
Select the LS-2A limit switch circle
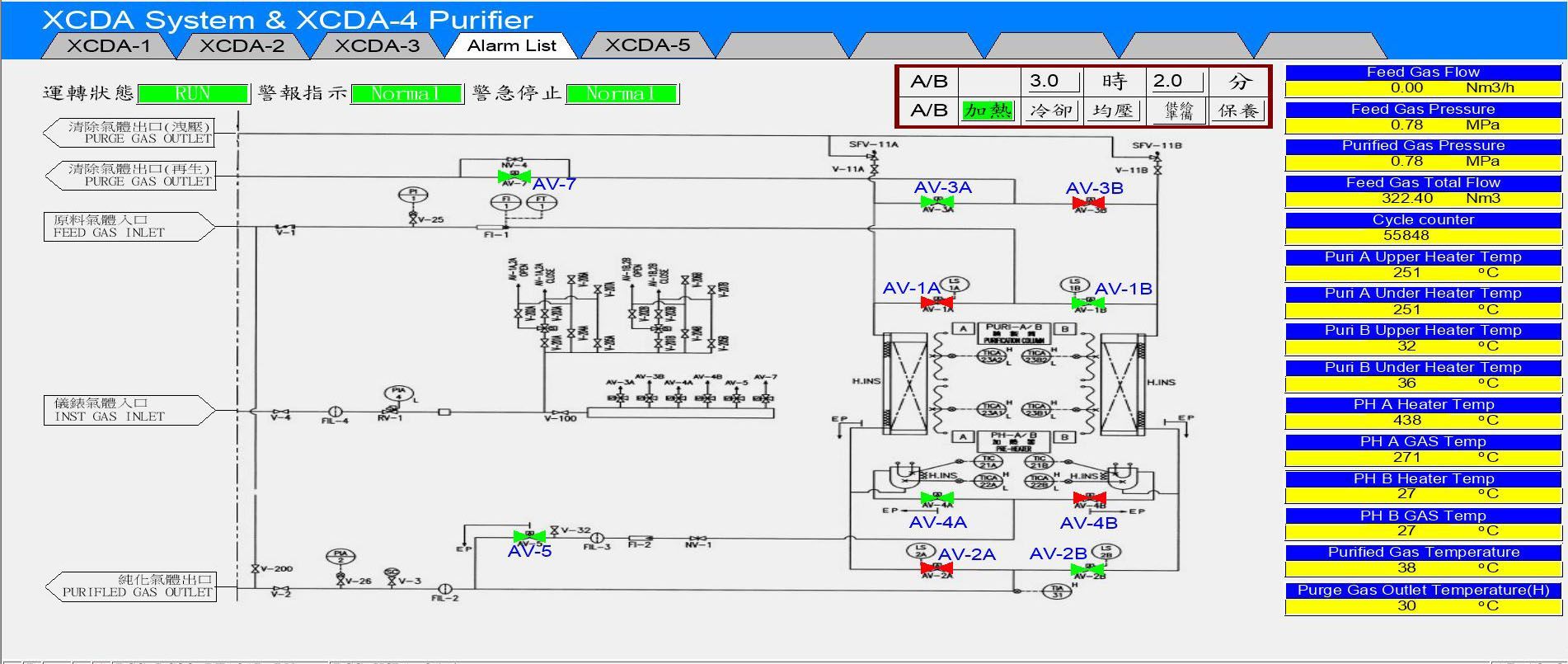coord(921,551)
